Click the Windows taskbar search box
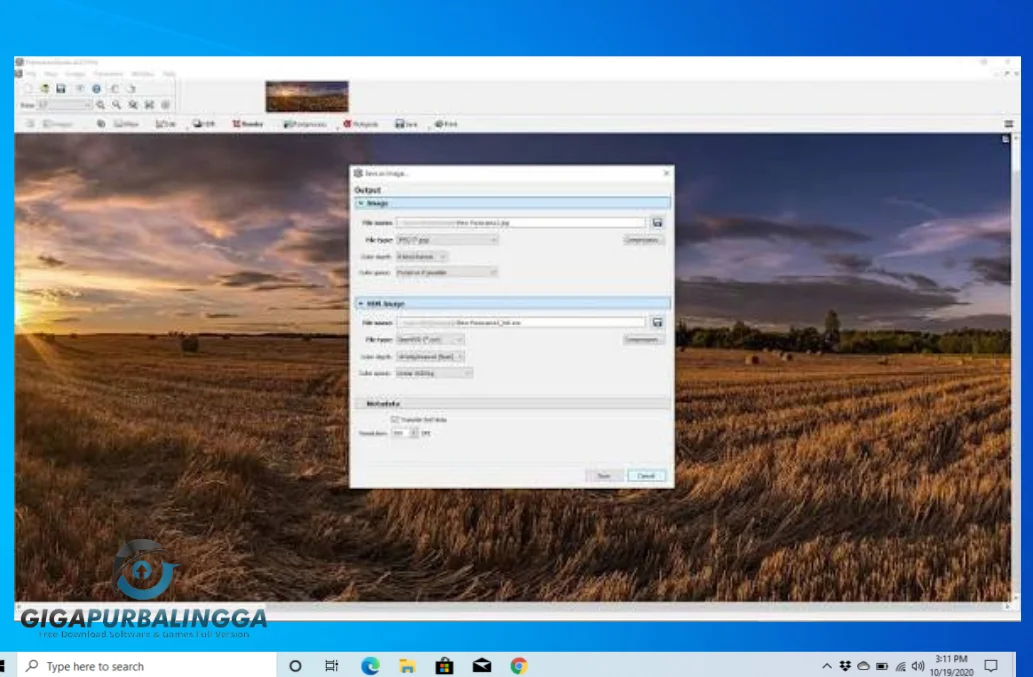Image resolution: width=1033 pixels, height=677 pixels. pyautogui.click(x=148, y=666)
